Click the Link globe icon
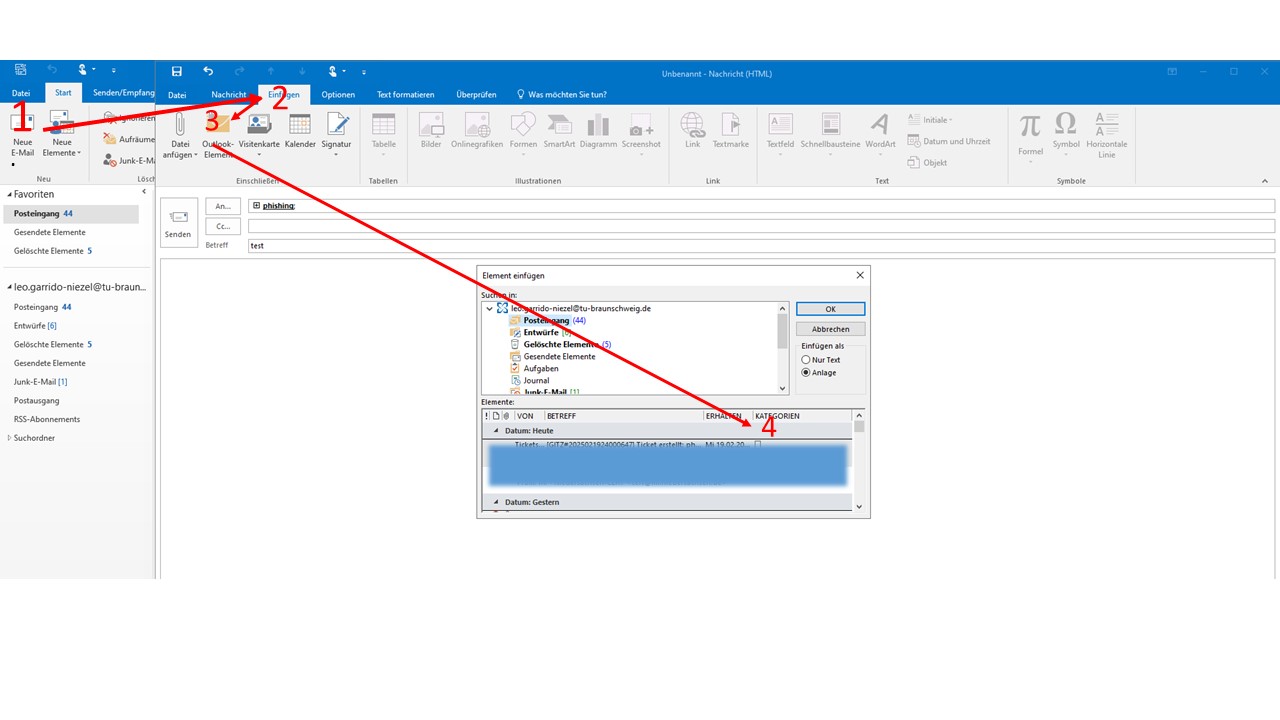This screenshot has height=720, width=1280. [692, 124]
